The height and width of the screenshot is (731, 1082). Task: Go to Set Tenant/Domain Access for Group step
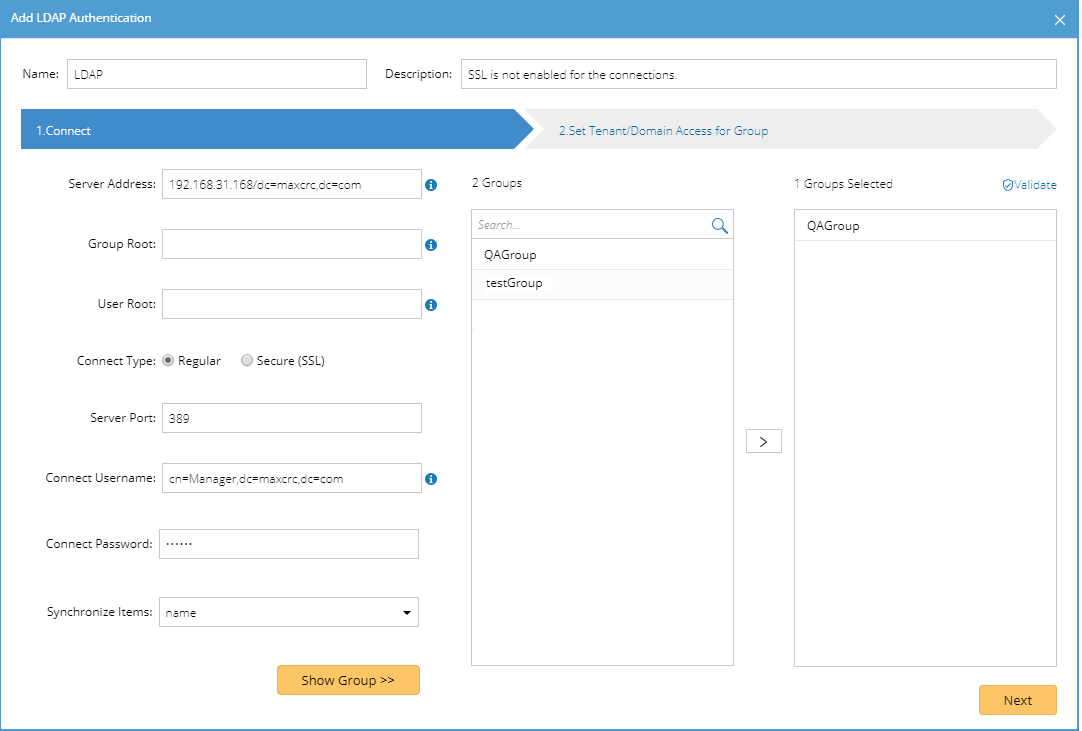(663, 131)
